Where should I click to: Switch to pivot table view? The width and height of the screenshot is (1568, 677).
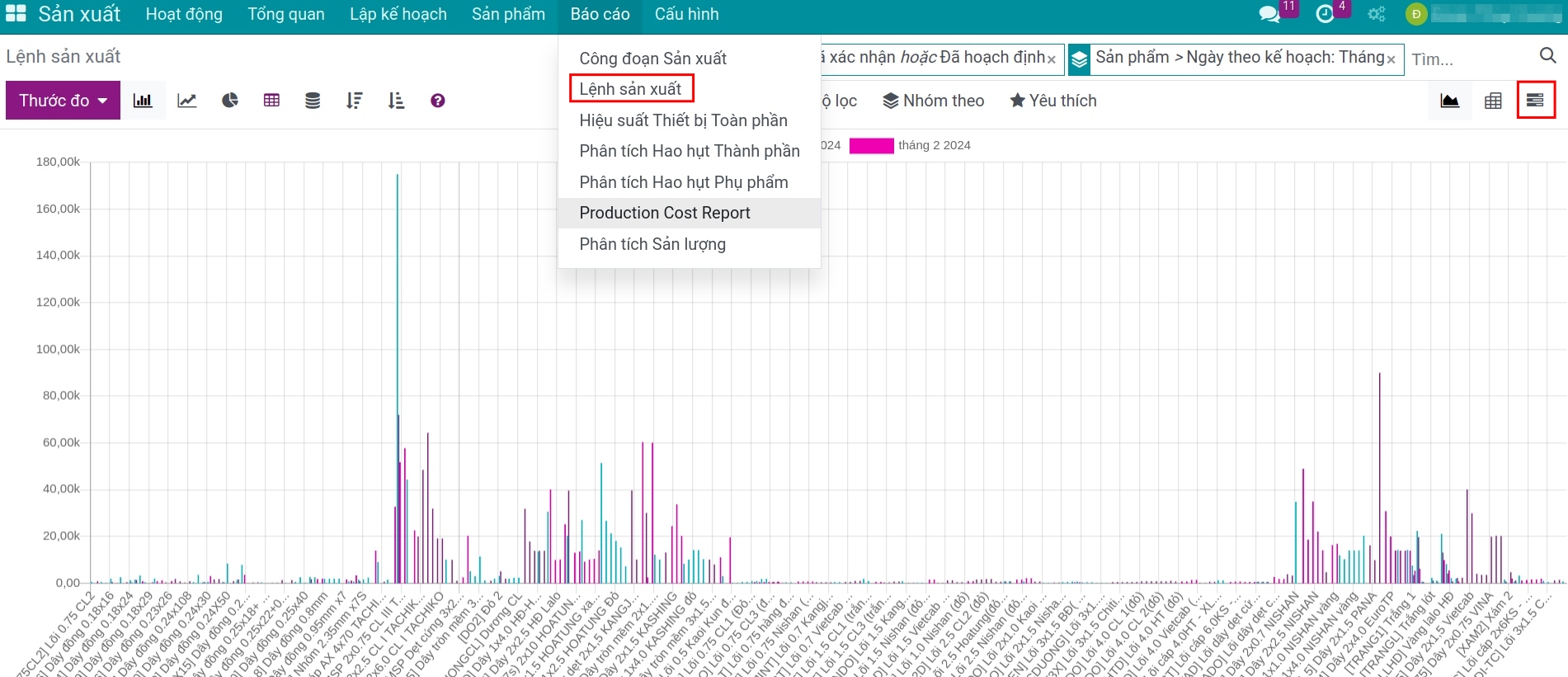[x=1493, y=101]
